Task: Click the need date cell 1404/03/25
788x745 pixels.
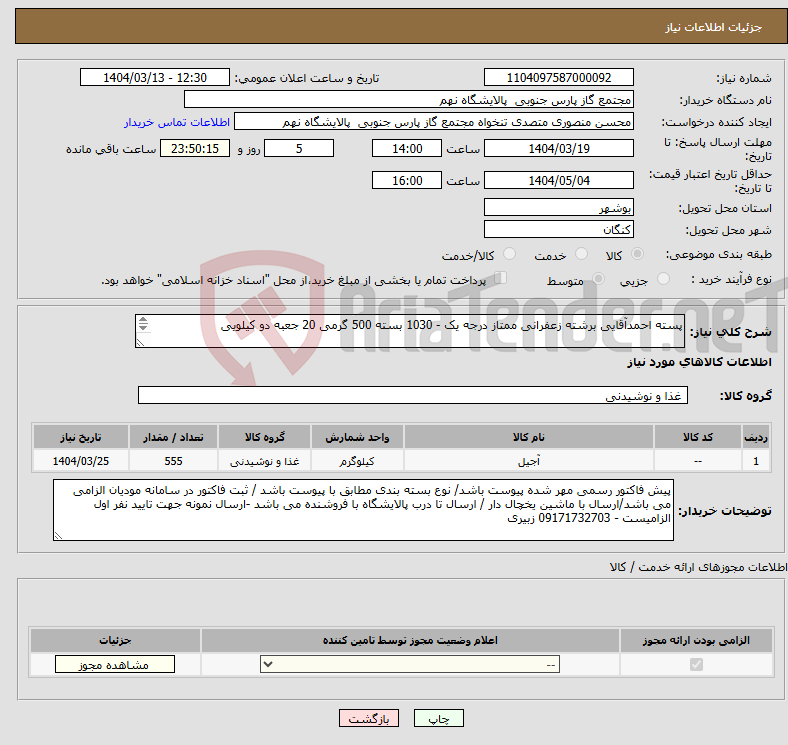Action: 81,460
